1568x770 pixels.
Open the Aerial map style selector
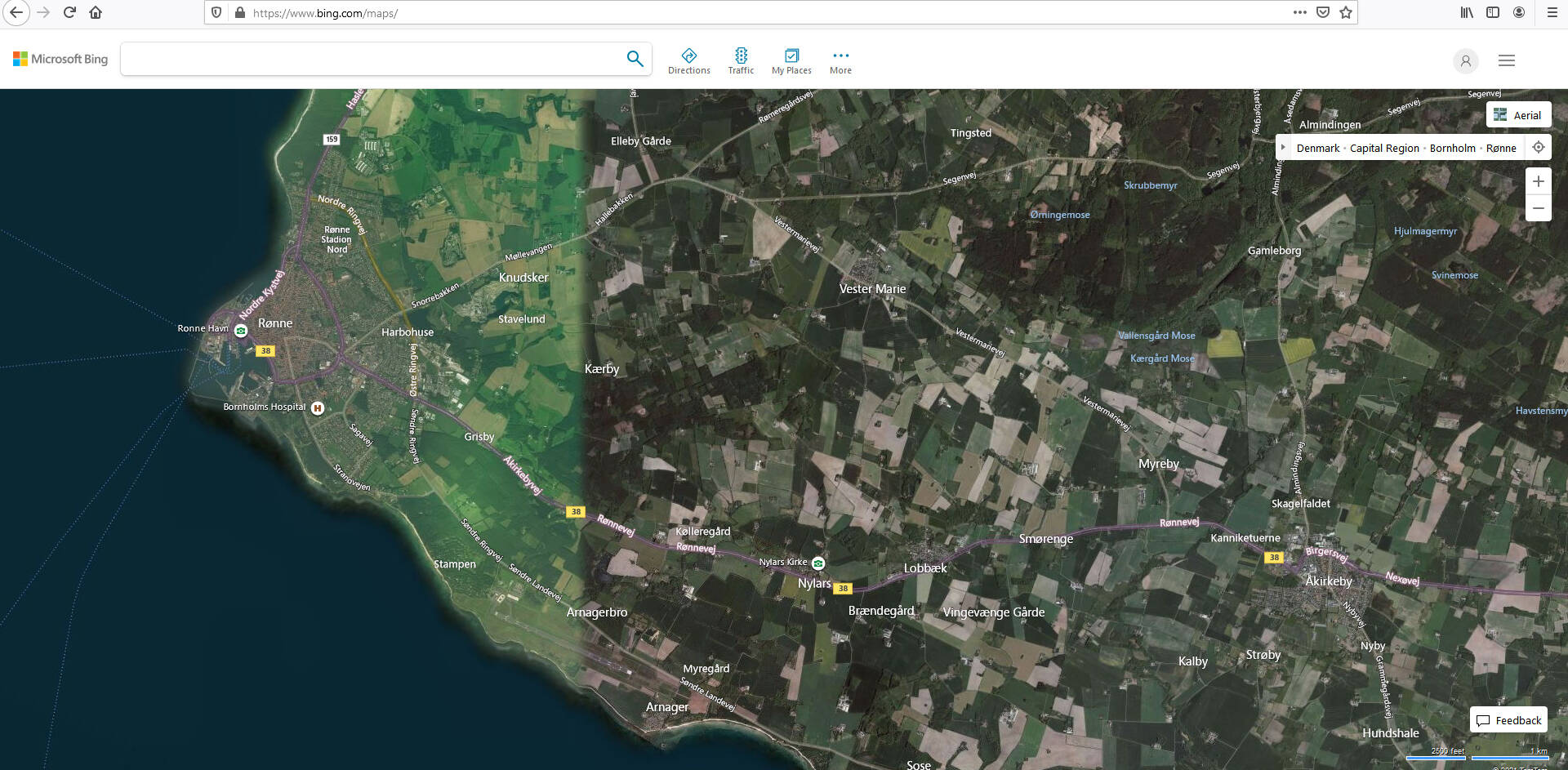(x=1518, y=115)
